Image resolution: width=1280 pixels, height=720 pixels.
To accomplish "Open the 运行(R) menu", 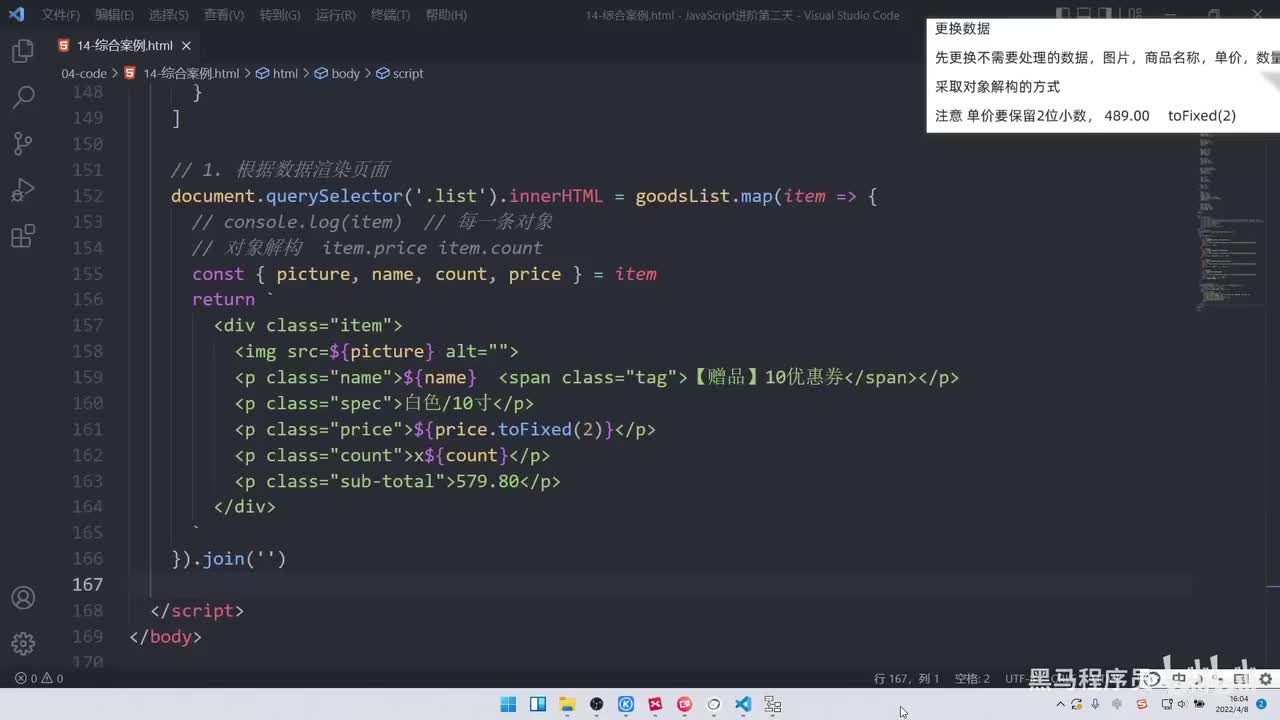I will coord(335,15).
